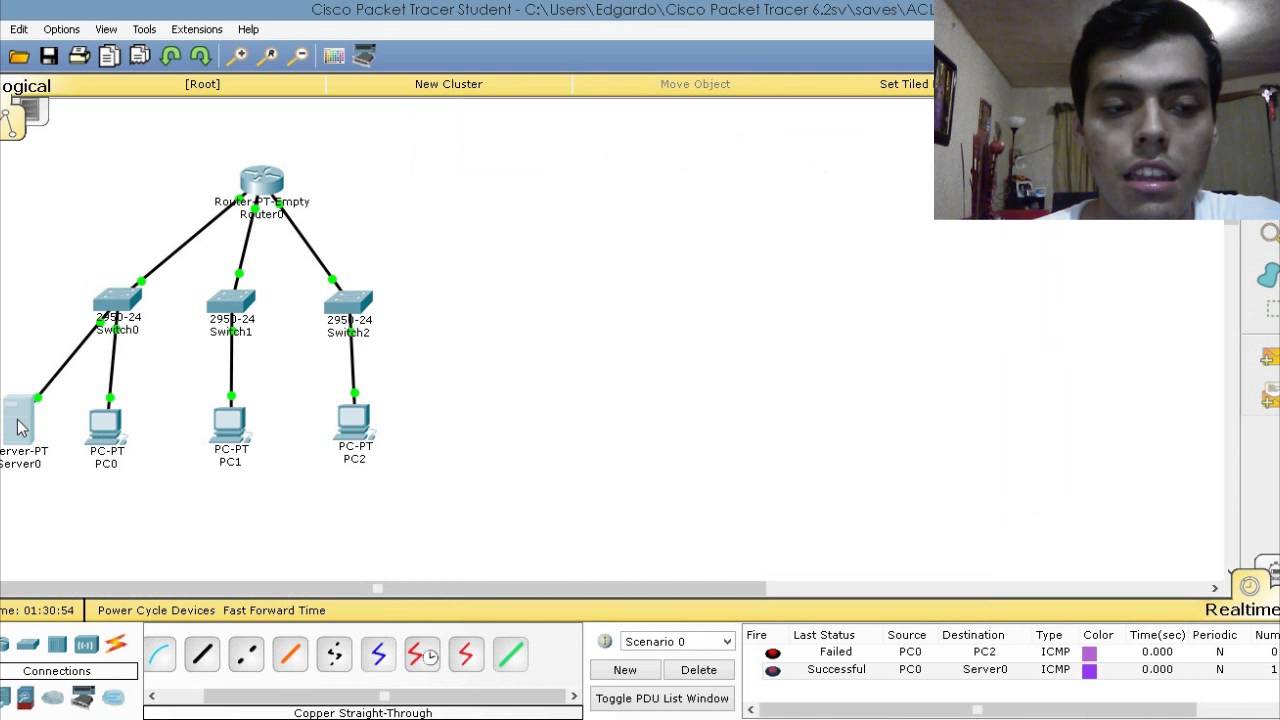Select Router0 device on the workspace
This screenshot has width=1280, height=720.
coord(262,181)
